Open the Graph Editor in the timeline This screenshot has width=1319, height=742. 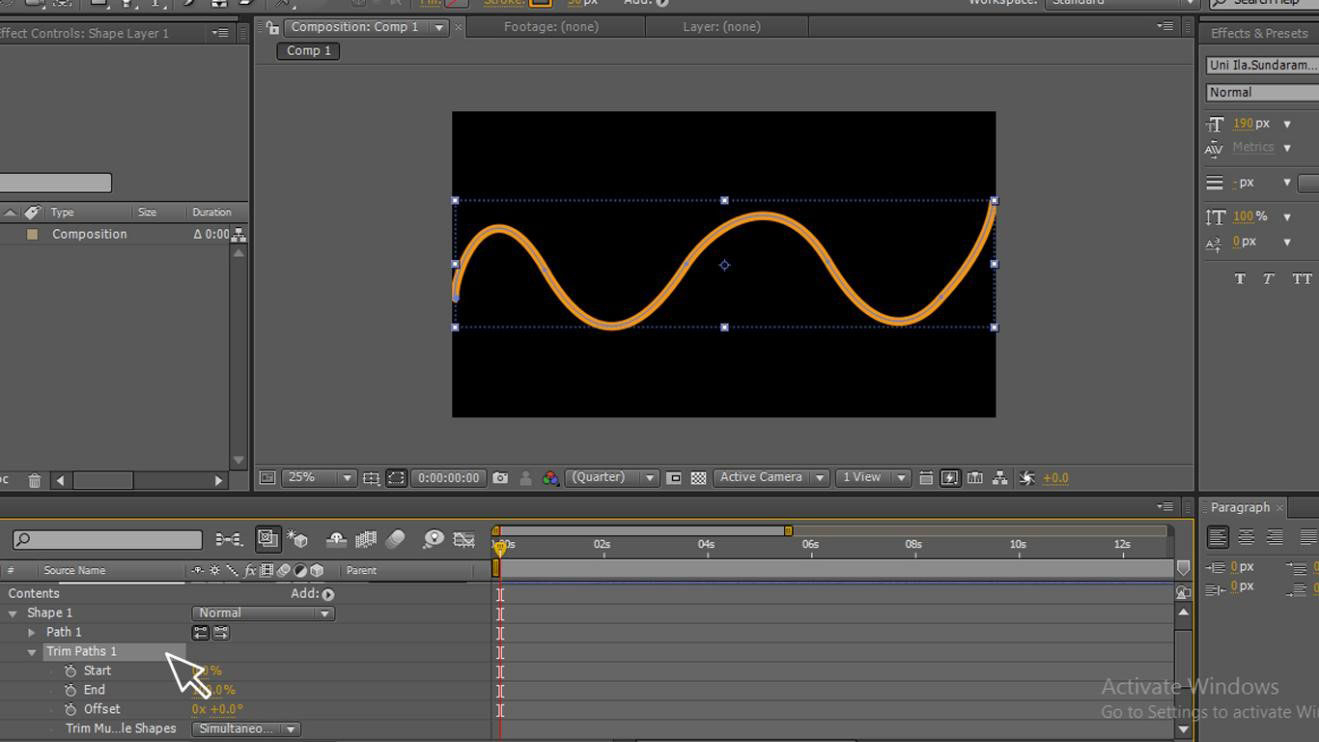point(463,540)
